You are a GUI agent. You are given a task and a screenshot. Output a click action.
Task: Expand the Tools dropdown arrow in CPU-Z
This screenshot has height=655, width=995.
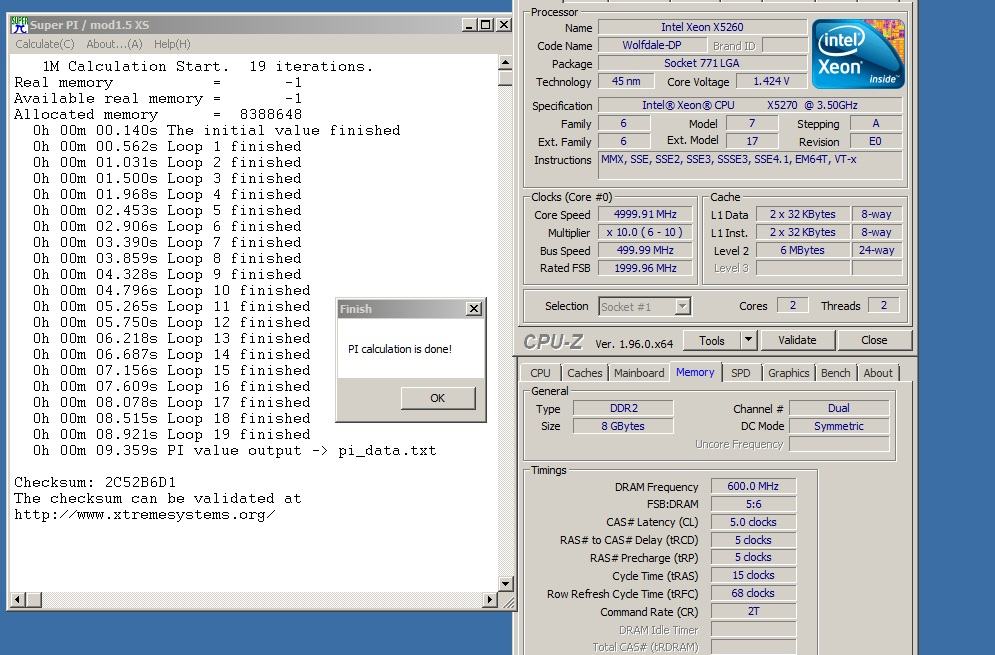[x=749, y=341]
